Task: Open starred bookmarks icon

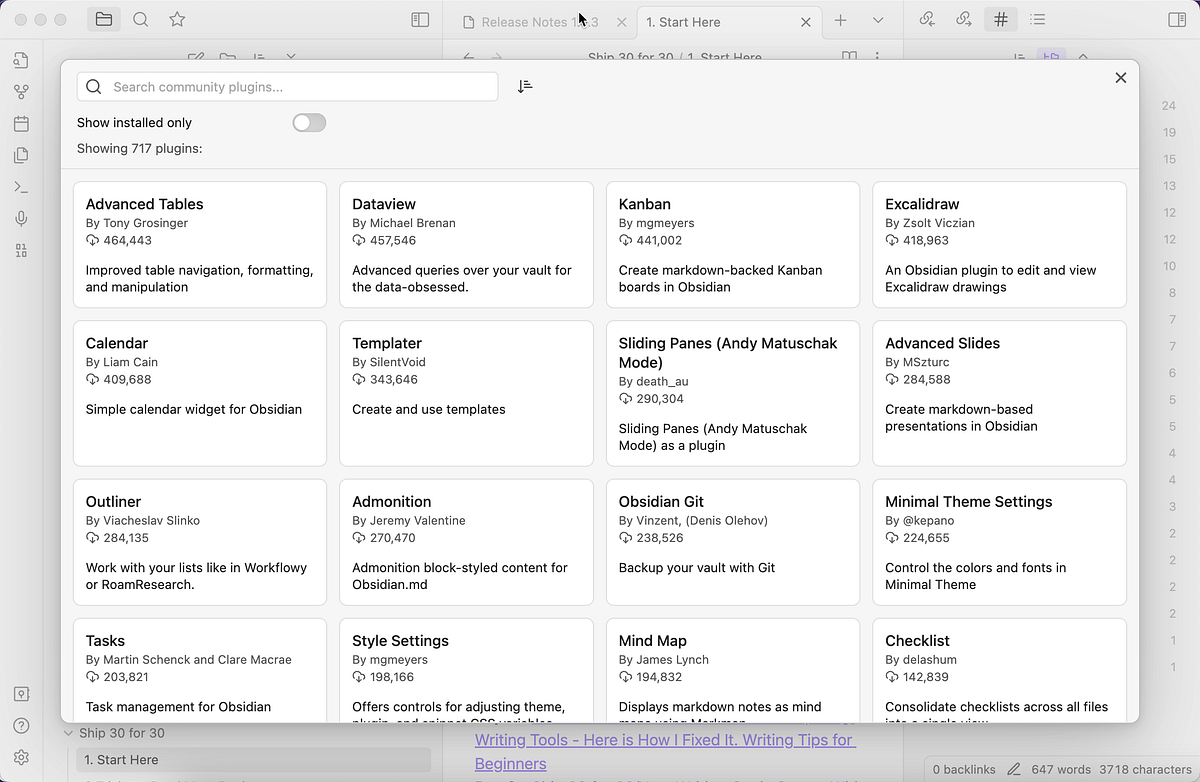Action: tap(177, 19)
